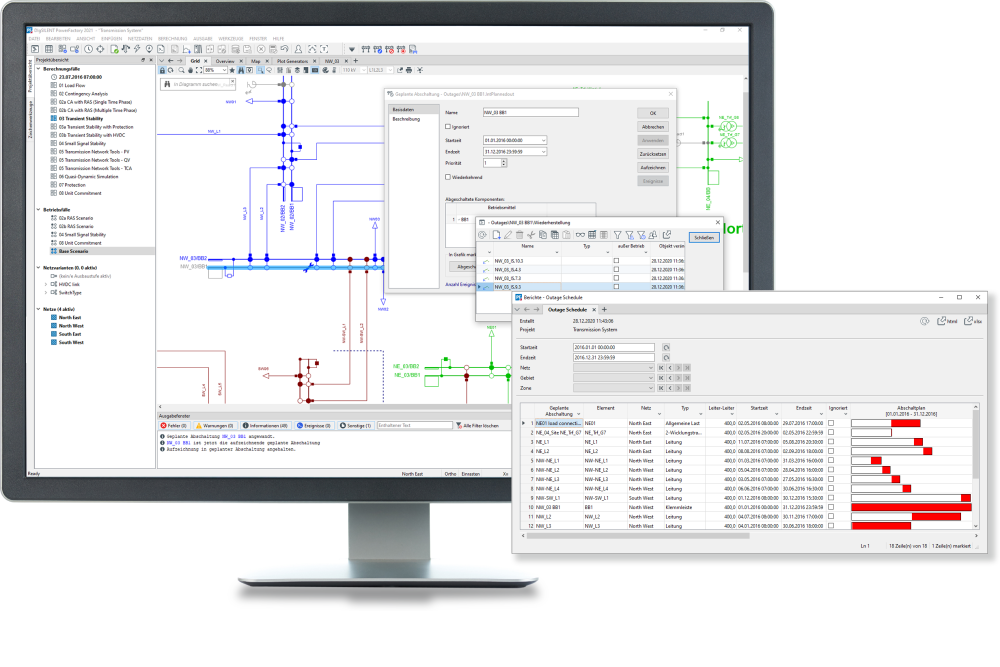This screenshot has height=667, width=1000.
Task: Select the hand pan tool in diagram toolbar
Action: 190,70
